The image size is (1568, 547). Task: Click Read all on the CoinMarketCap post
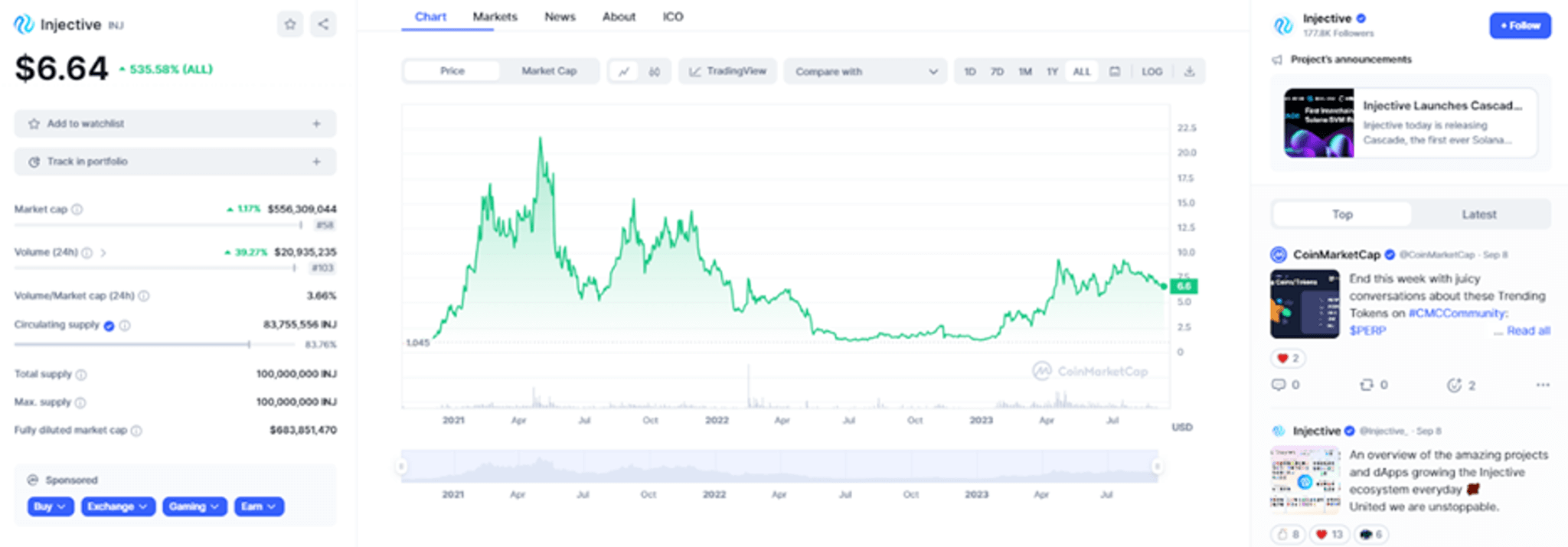(1528, 330)
